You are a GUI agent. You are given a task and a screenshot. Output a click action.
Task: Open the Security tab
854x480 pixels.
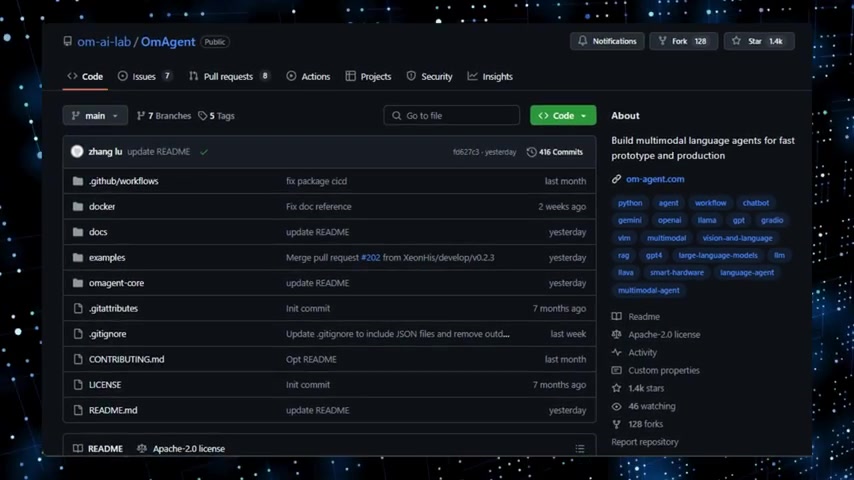coord(429,76)
